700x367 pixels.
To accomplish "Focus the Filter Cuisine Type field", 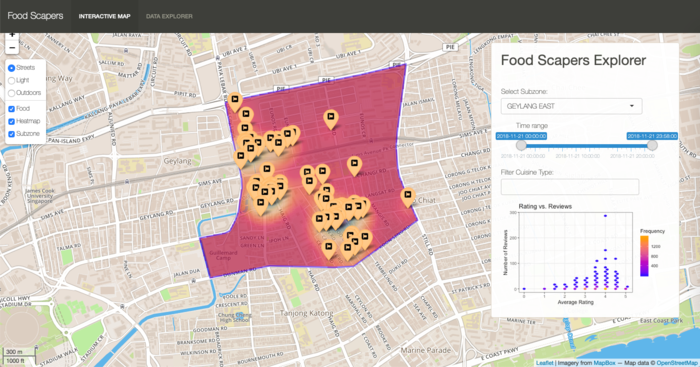I will click(x=570, y=187).
